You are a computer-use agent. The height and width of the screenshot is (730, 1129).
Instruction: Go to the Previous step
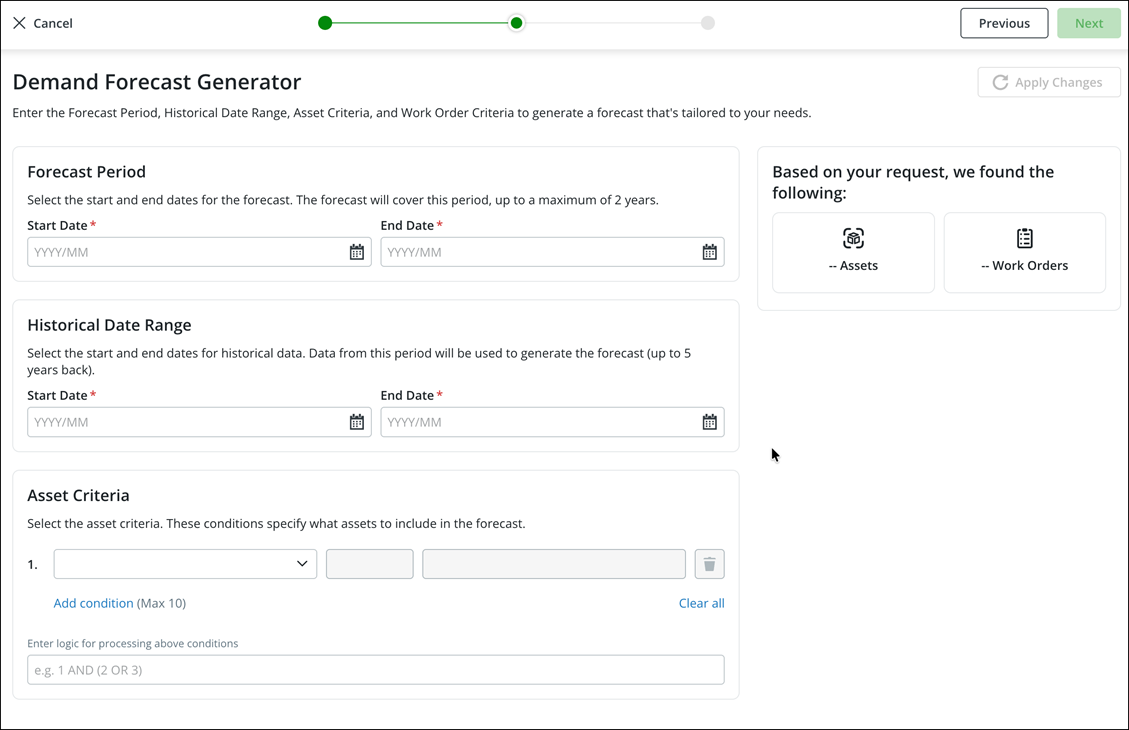point(1004,23)
